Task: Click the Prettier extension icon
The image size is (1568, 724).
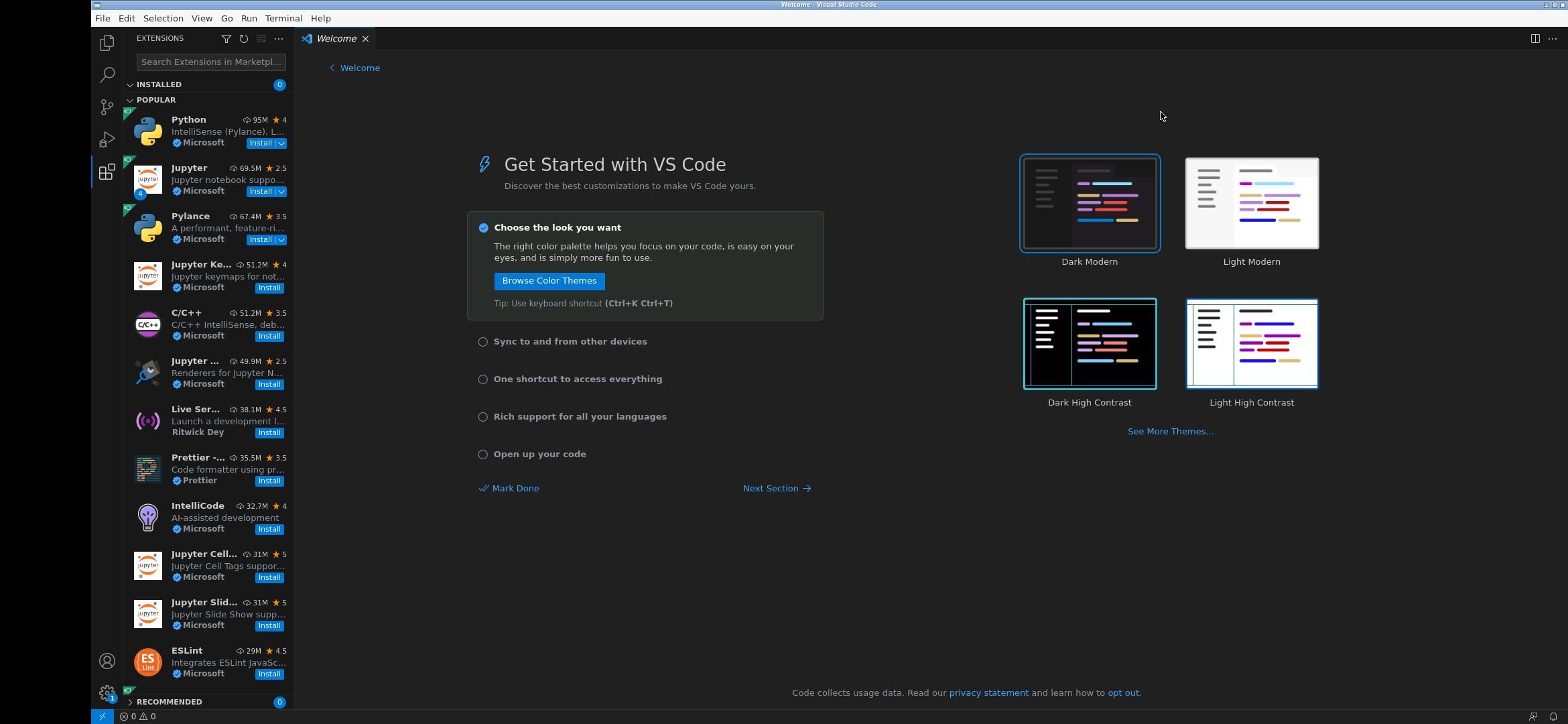Action: tap(147, 469)
